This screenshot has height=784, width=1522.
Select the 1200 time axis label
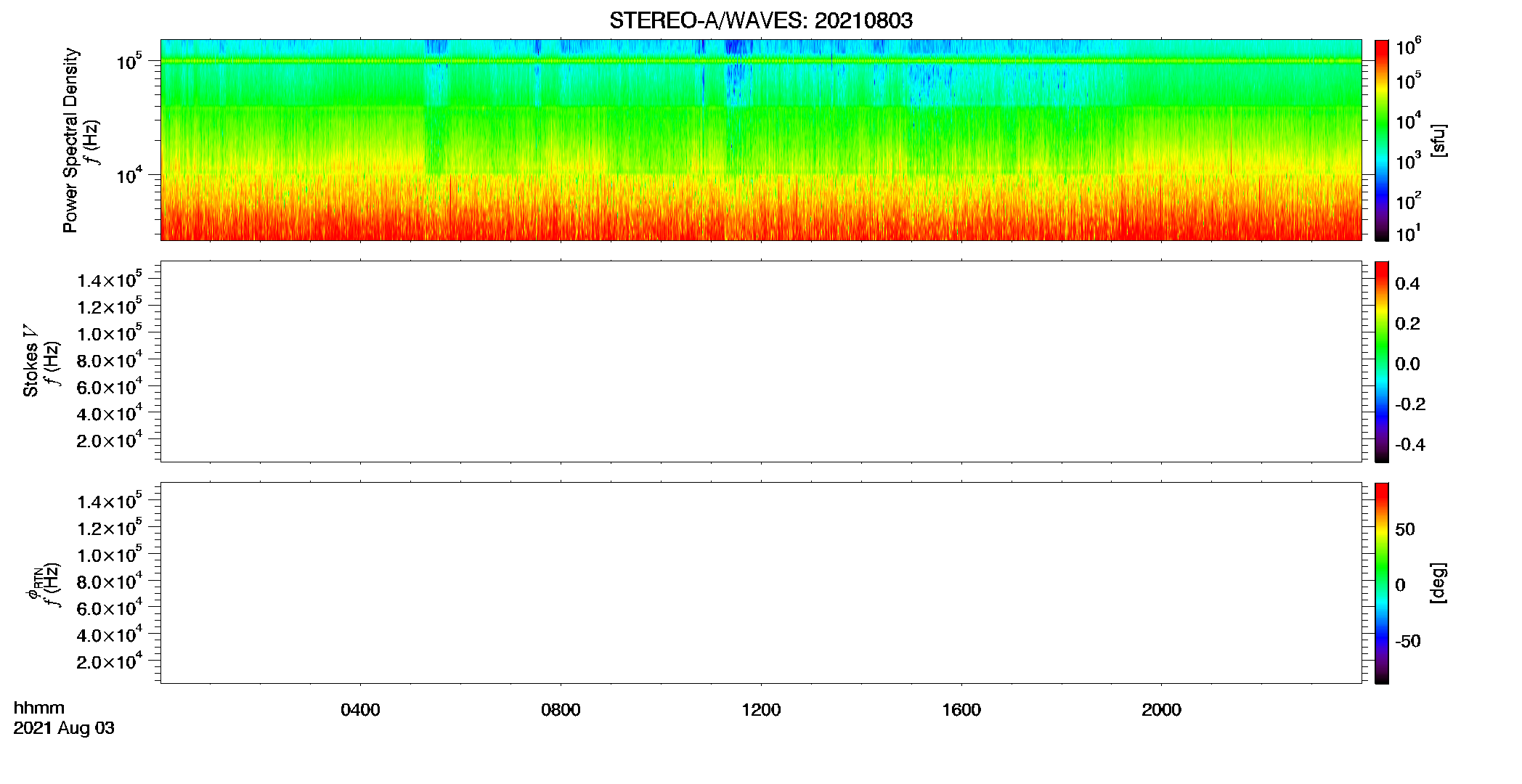[x=761, y=710]
